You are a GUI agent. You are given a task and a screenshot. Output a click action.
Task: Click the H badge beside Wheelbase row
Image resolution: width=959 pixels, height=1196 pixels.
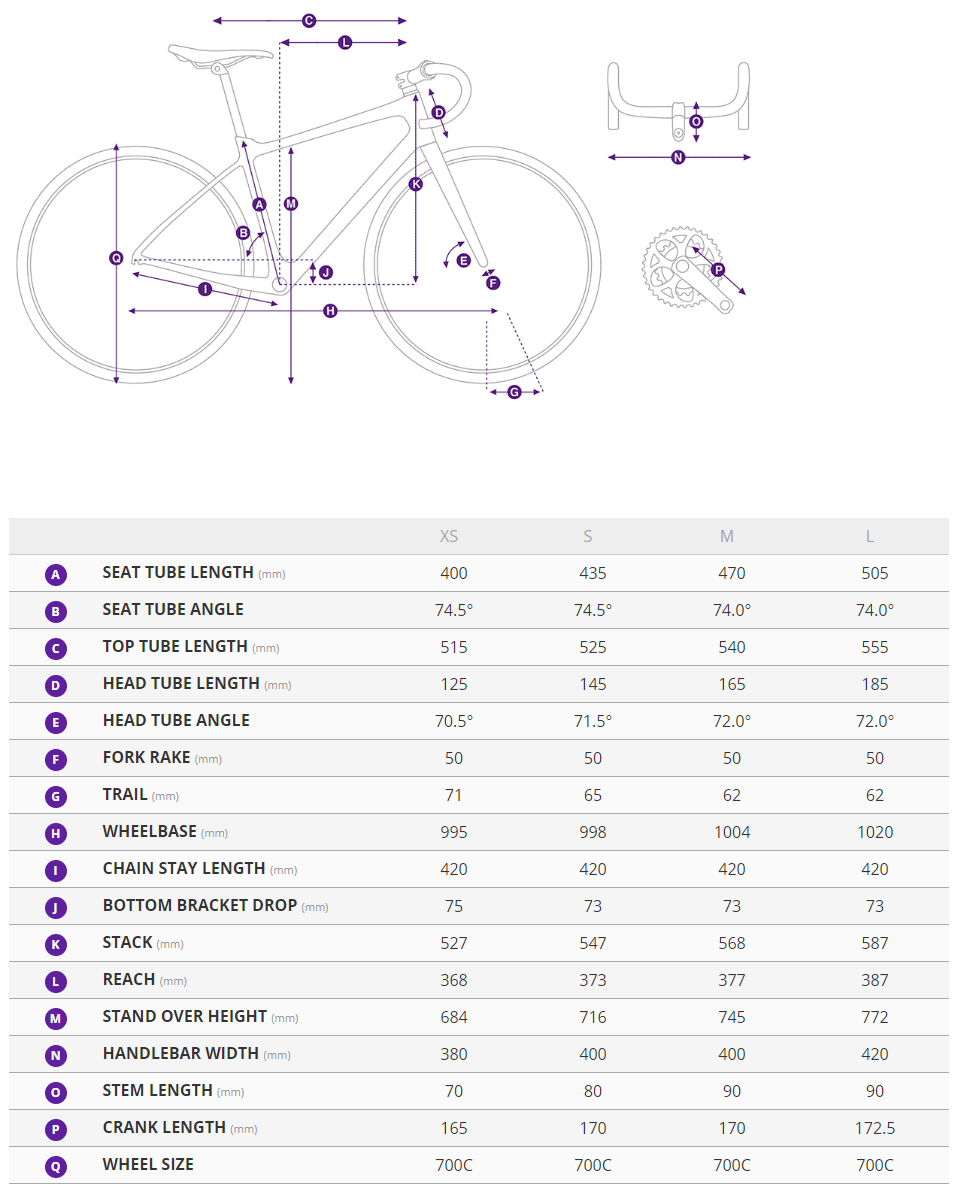tap(56, 833)
